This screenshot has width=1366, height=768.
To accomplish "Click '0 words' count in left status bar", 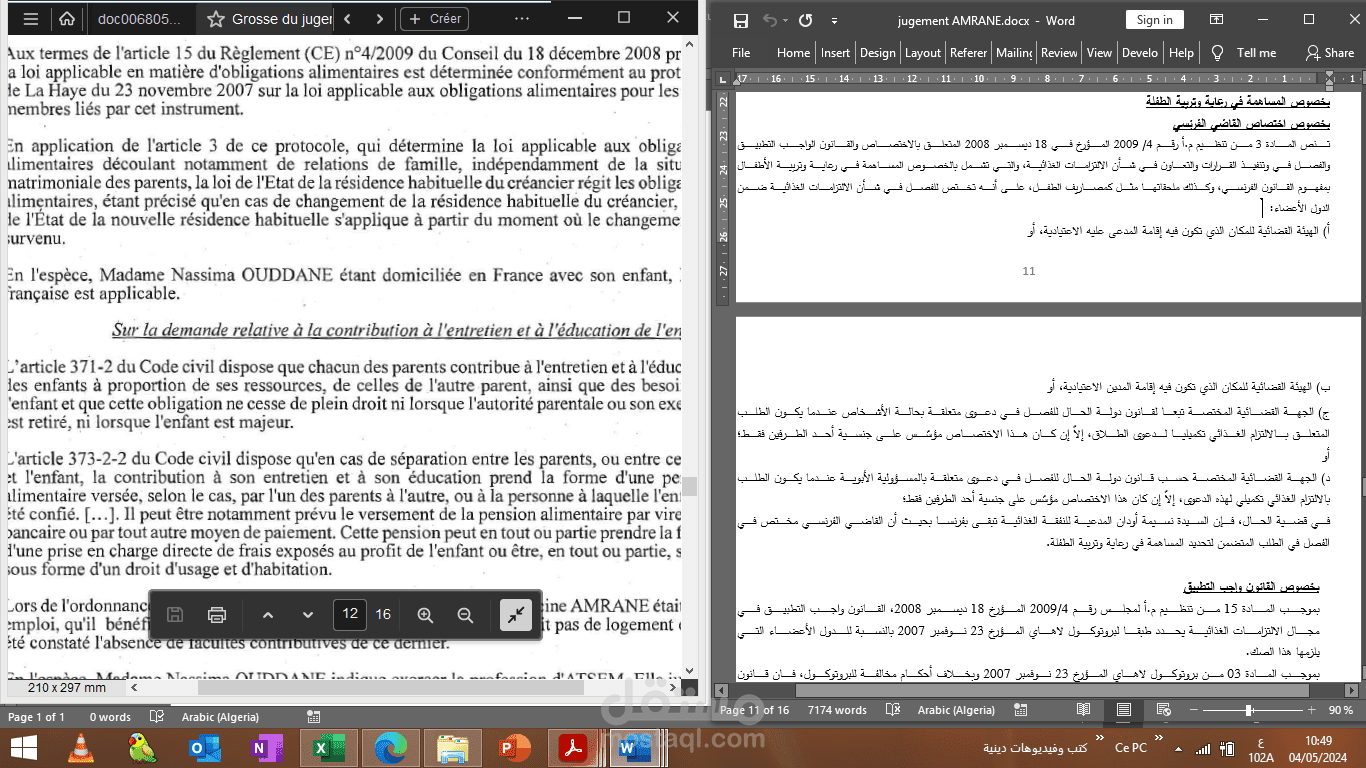I will pos(110,717).
